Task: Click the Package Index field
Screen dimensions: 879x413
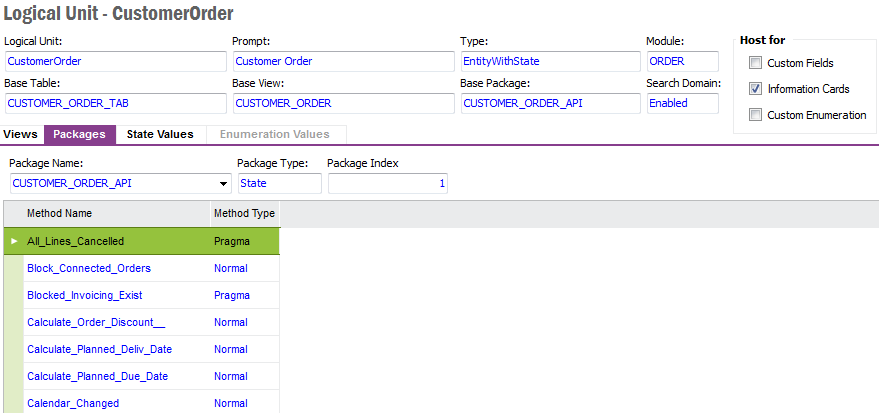Action: click(387, 183)
